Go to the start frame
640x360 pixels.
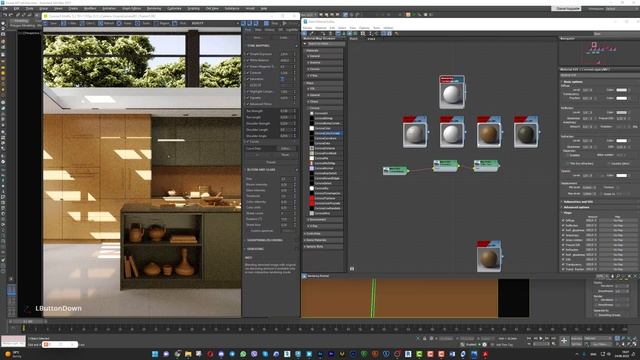point(529,338)
